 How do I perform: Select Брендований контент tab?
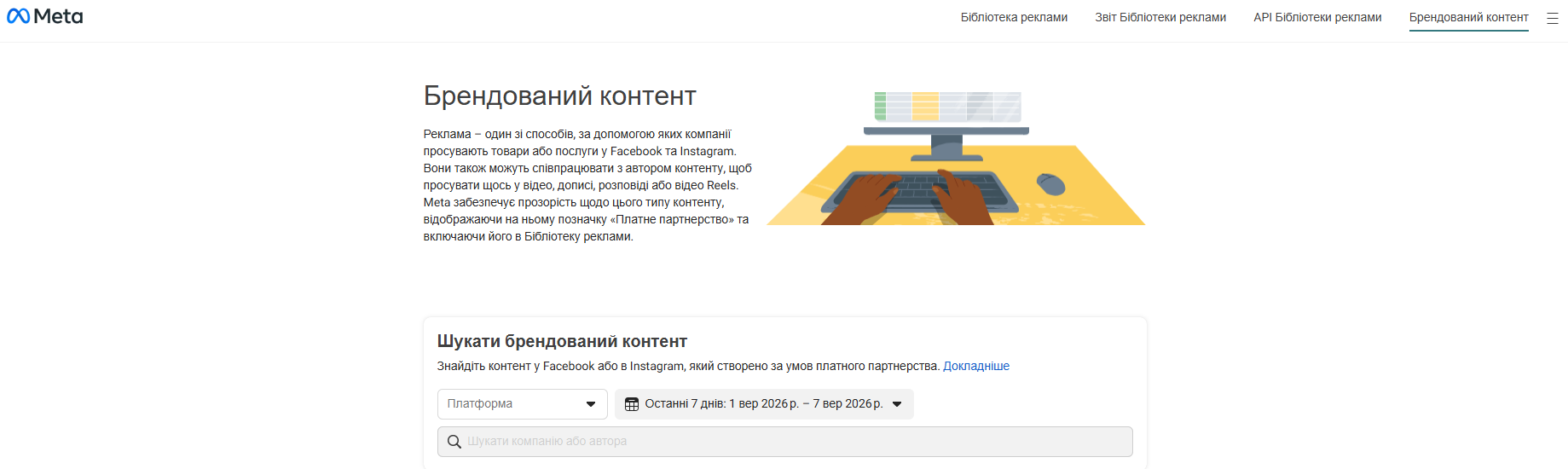[1468, 17]
